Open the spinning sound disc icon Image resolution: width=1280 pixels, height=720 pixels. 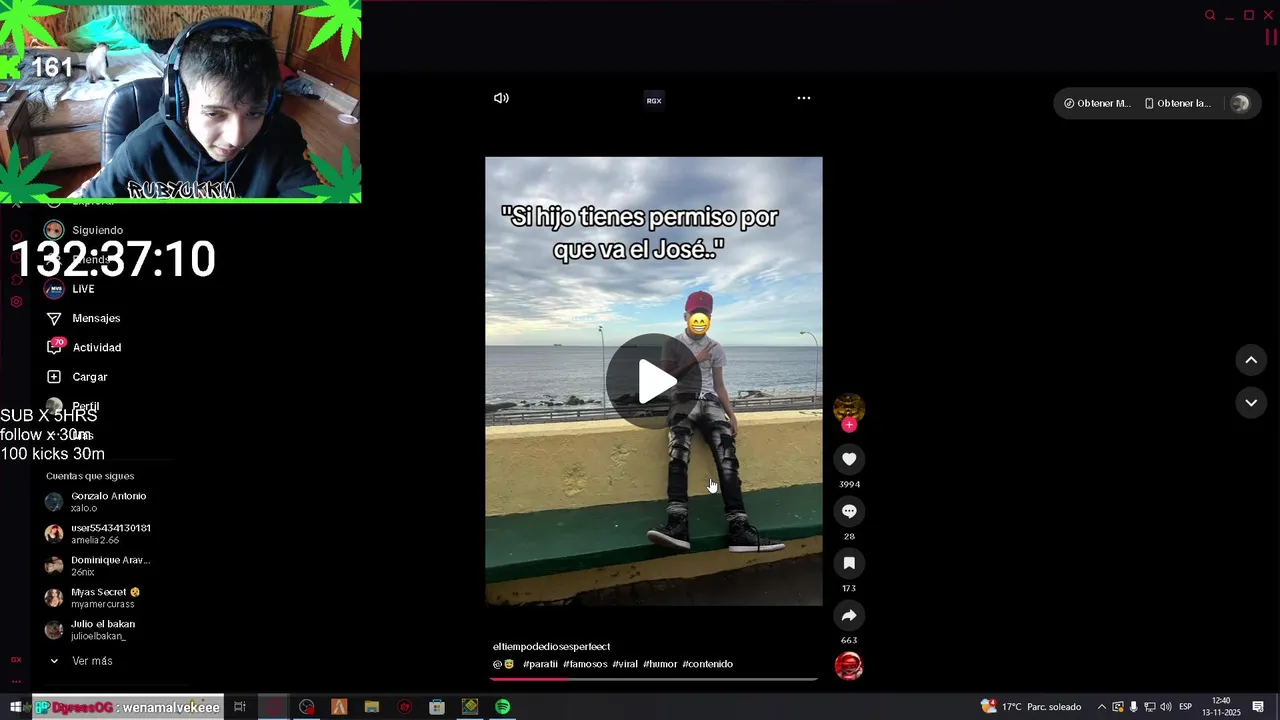point(849,666)
